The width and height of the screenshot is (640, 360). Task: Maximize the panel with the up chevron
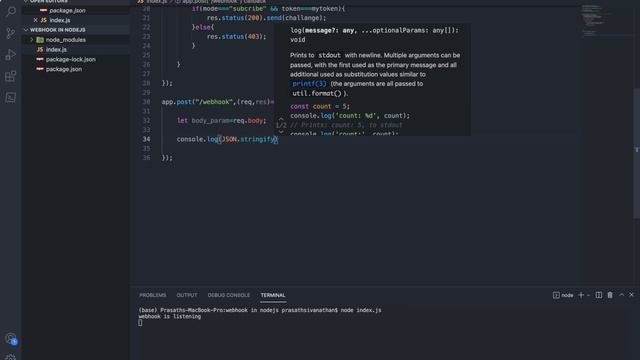[x=622, y=295]
